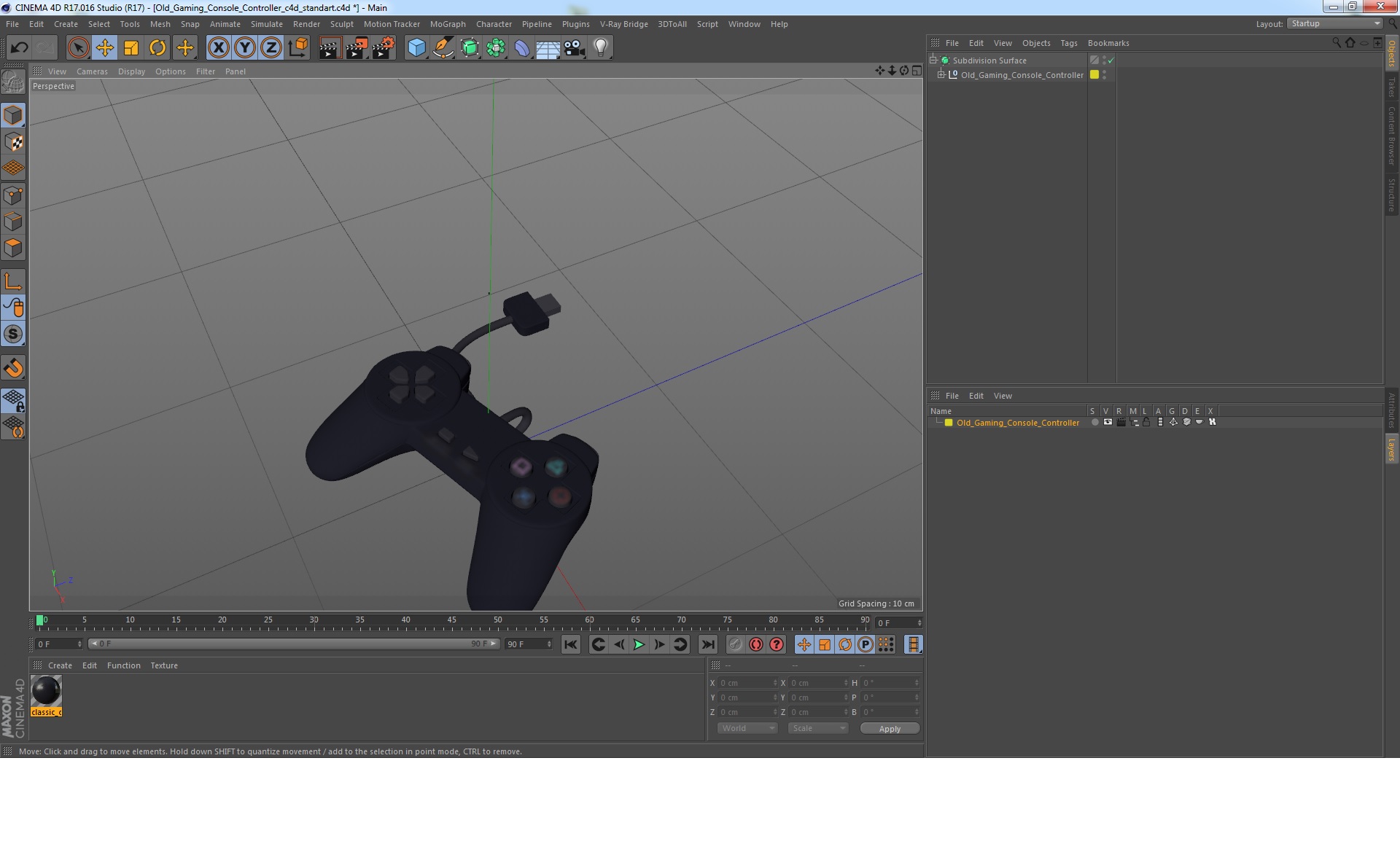Open the Cameras viewport menu
Screen dimensions: 1400x844
click(92, 71)
